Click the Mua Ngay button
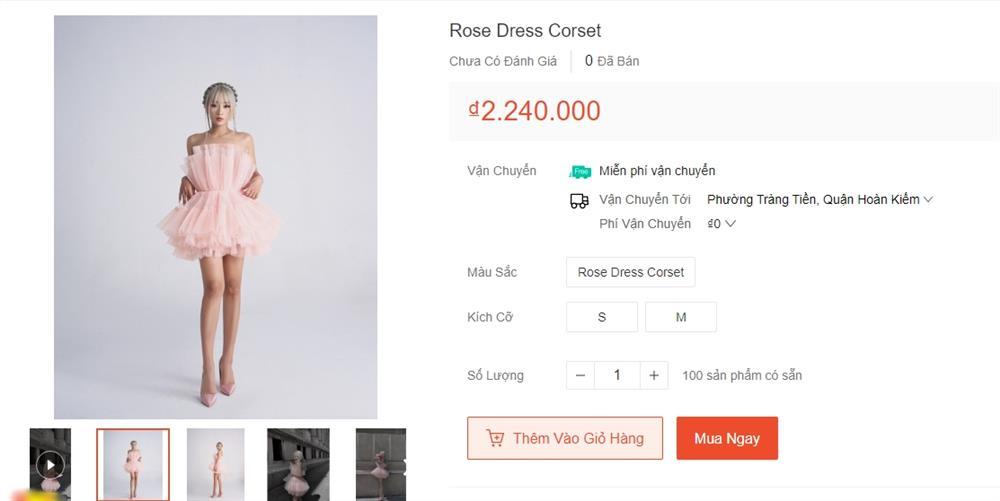1000x501 pixels. tap(727, 439)
